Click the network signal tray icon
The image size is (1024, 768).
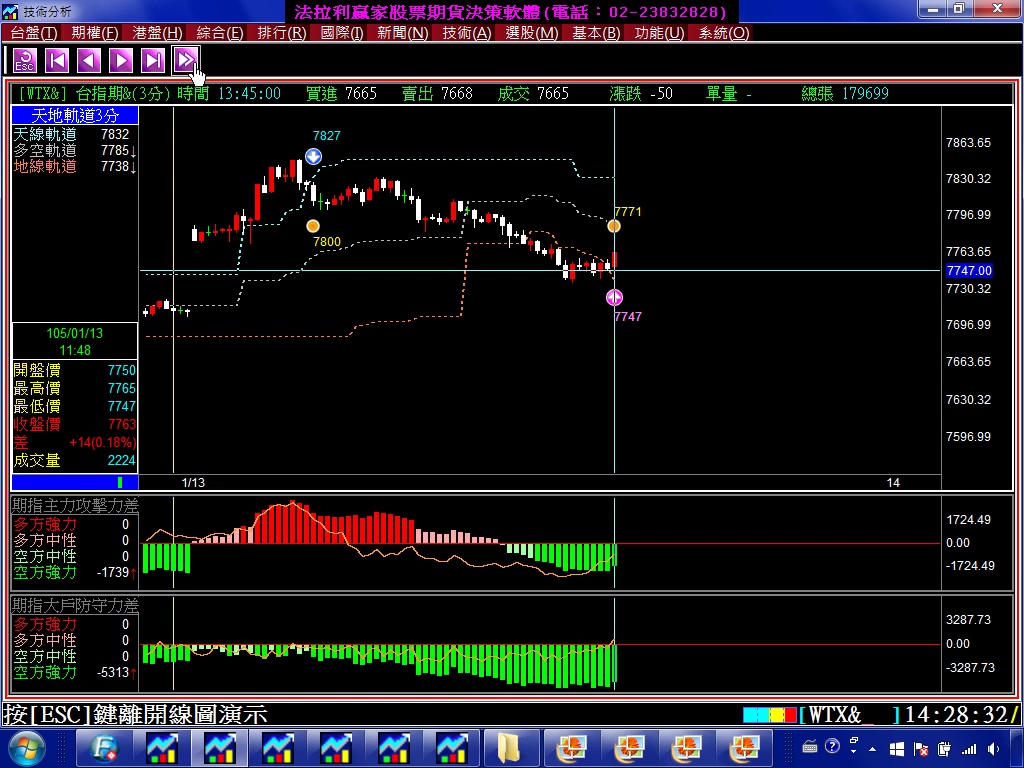[x=969, y=749]
